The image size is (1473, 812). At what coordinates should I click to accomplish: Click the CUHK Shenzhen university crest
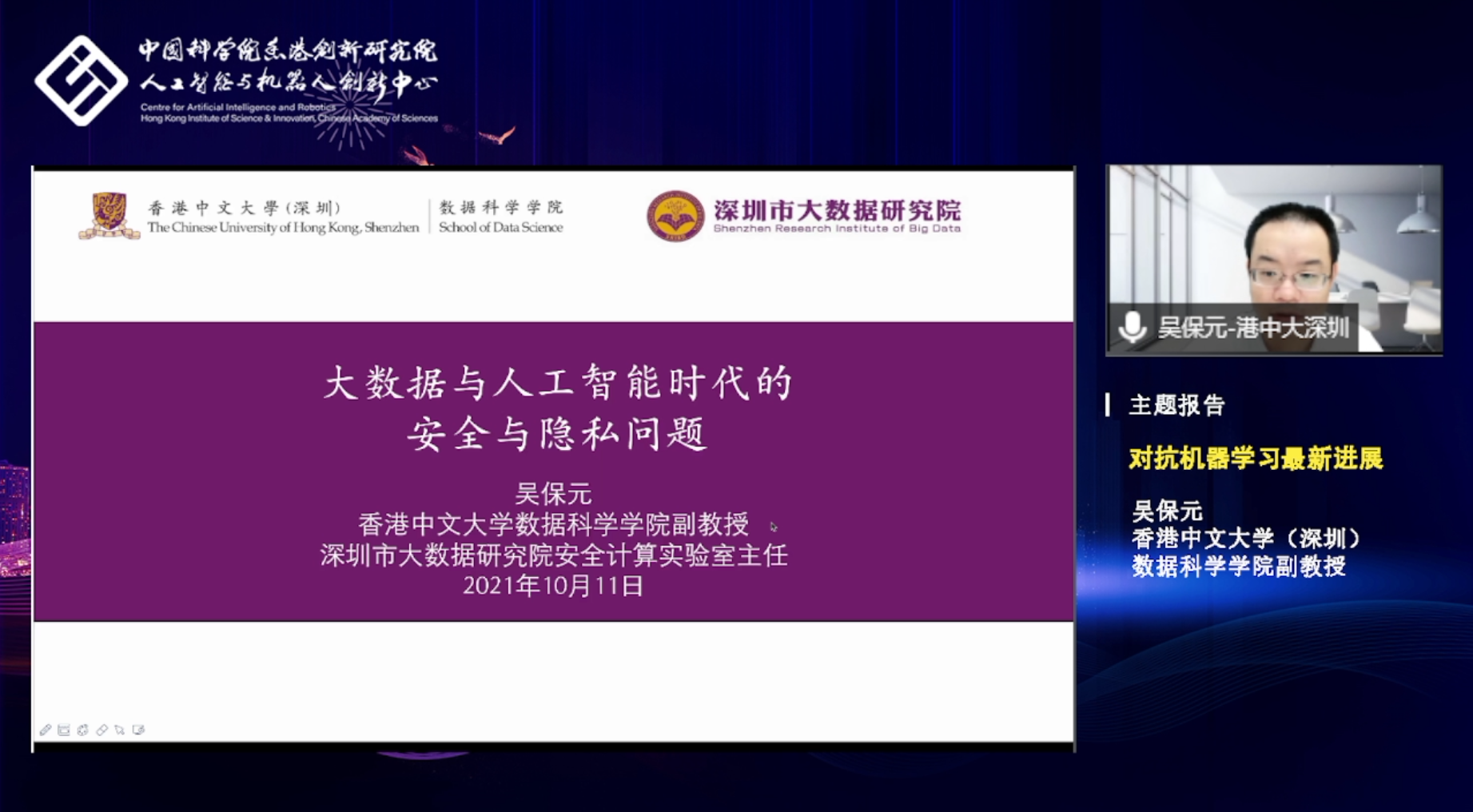(109, 216)
